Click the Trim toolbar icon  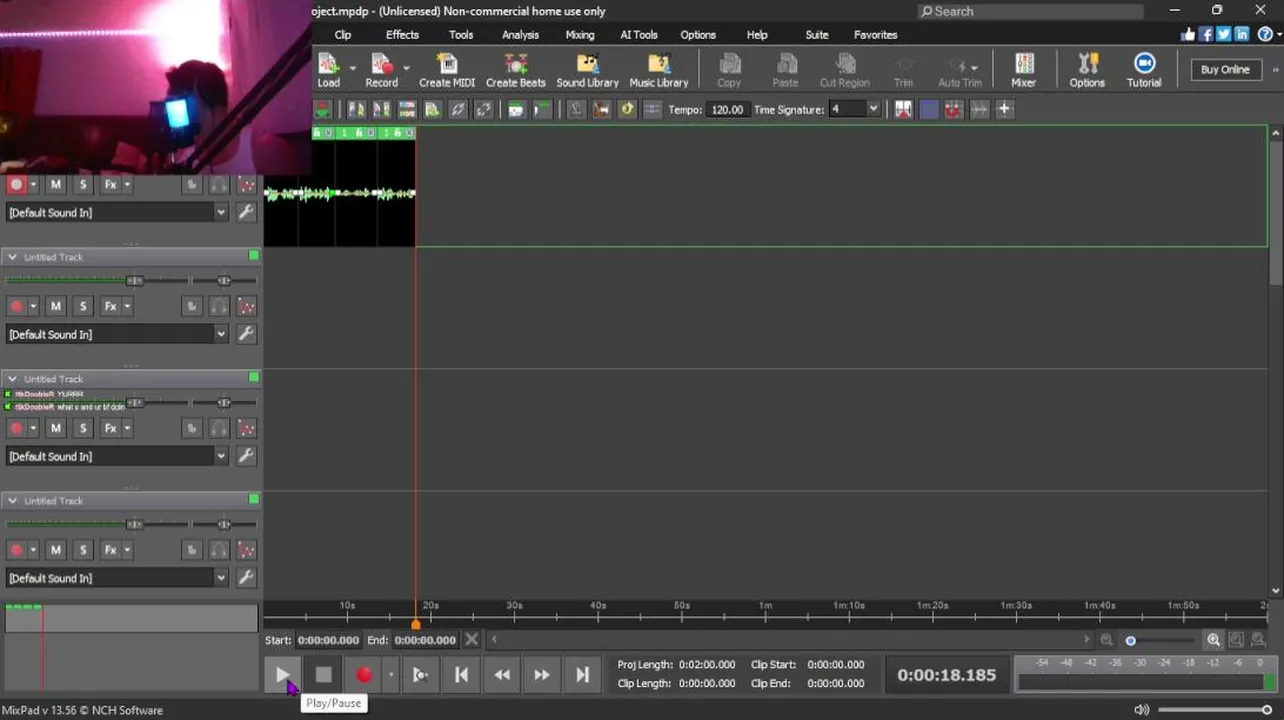(903, 70)
